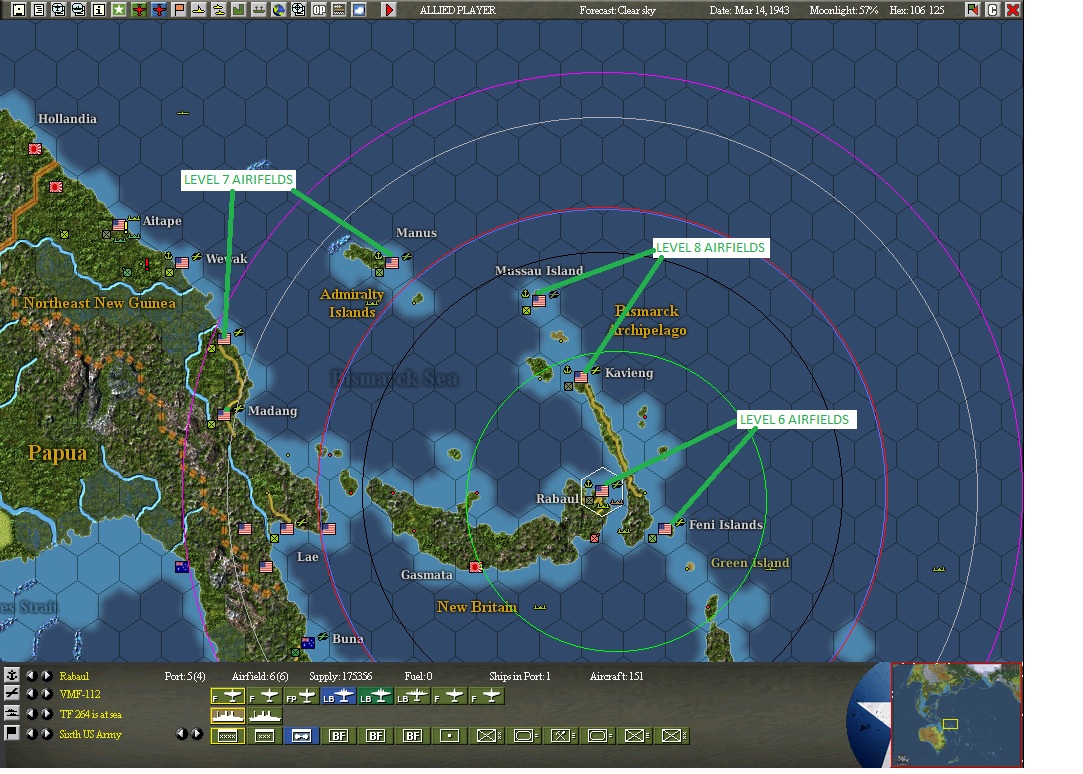Open the document list toolbar icon

[x=39, y=10]
